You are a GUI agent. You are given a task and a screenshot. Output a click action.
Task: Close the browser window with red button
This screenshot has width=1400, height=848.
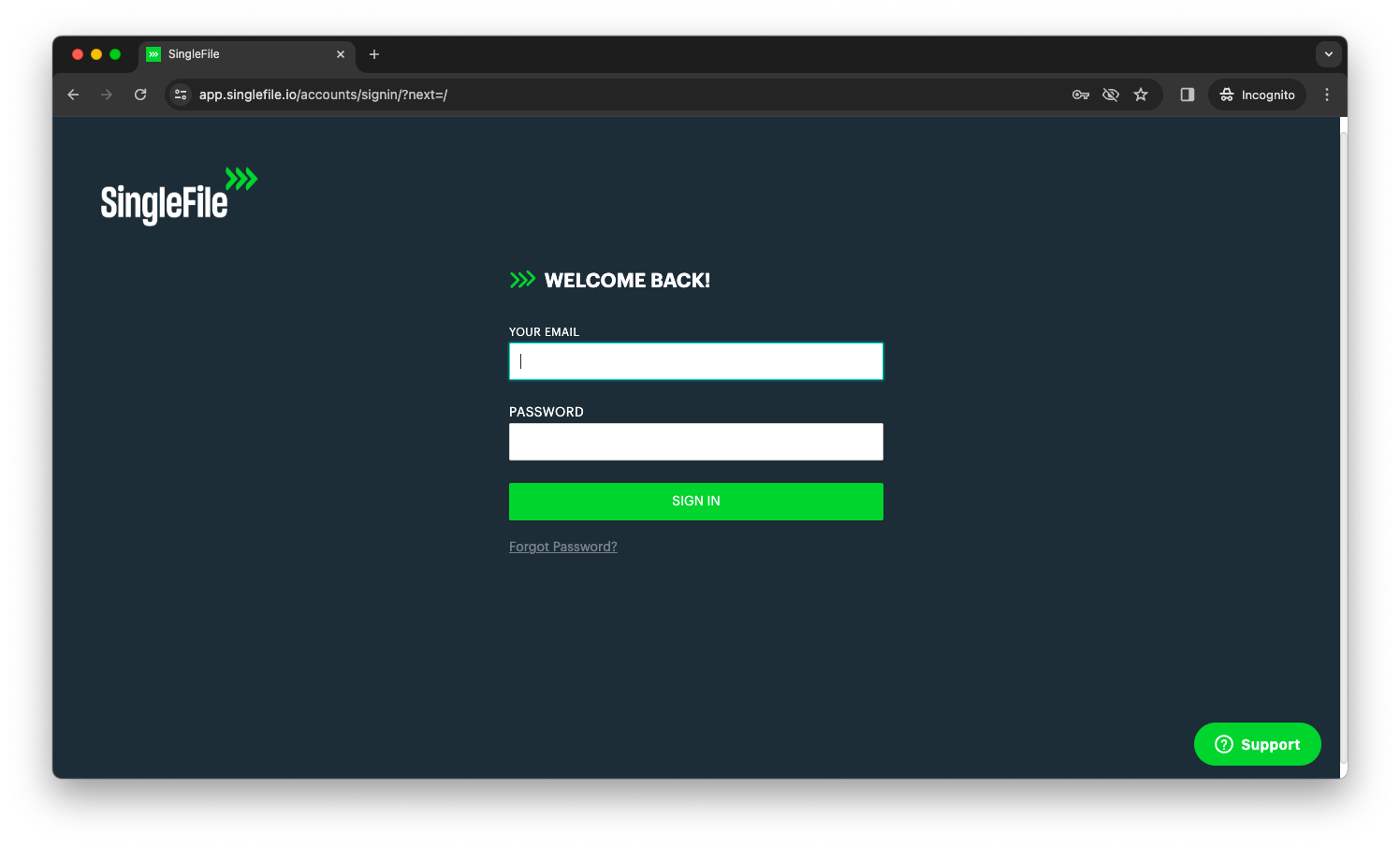[x=78, y=54]
